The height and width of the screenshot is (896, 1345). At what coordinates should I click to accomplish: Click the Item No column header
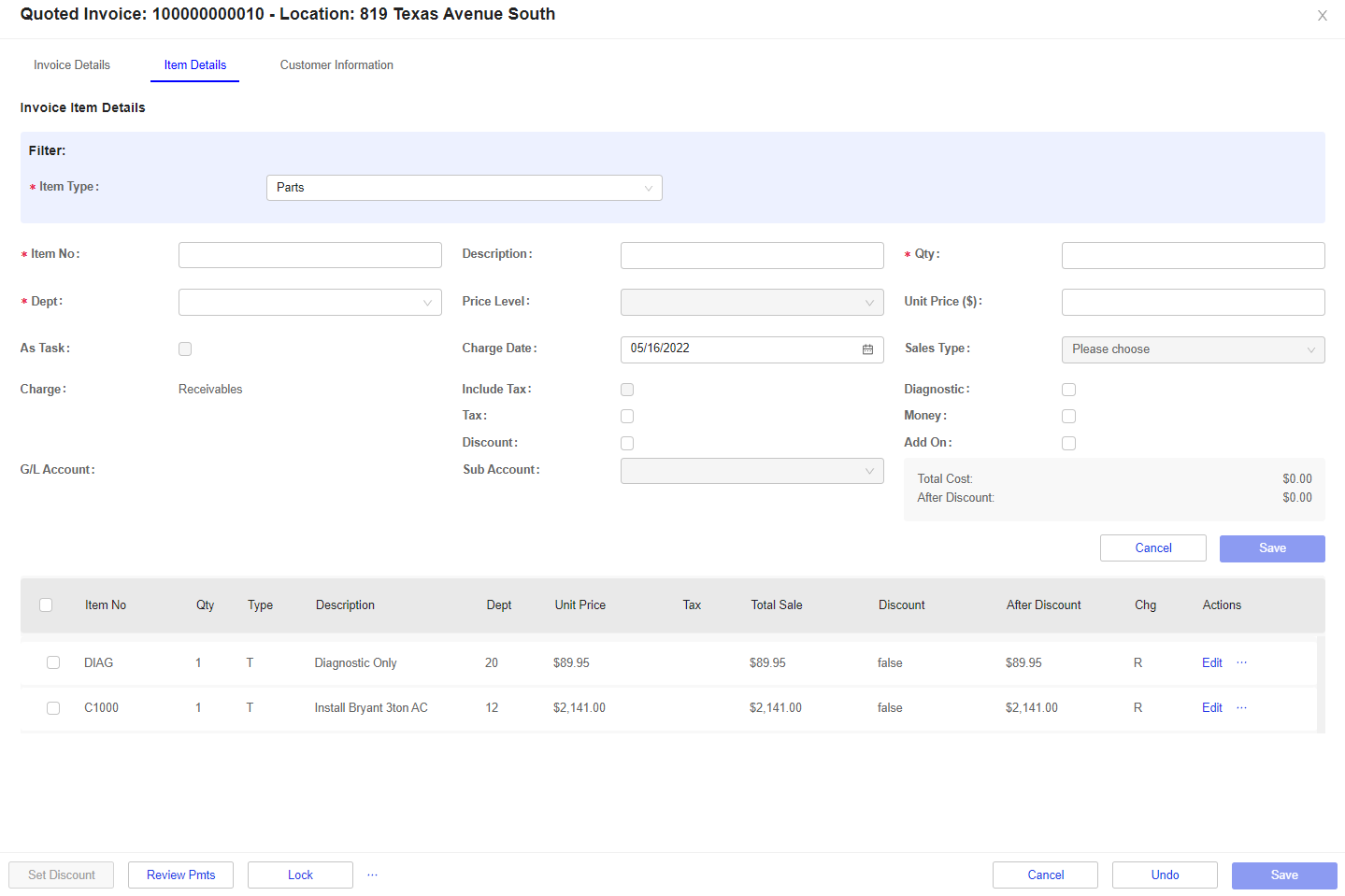pyautogui.click(x=106, y=604)
